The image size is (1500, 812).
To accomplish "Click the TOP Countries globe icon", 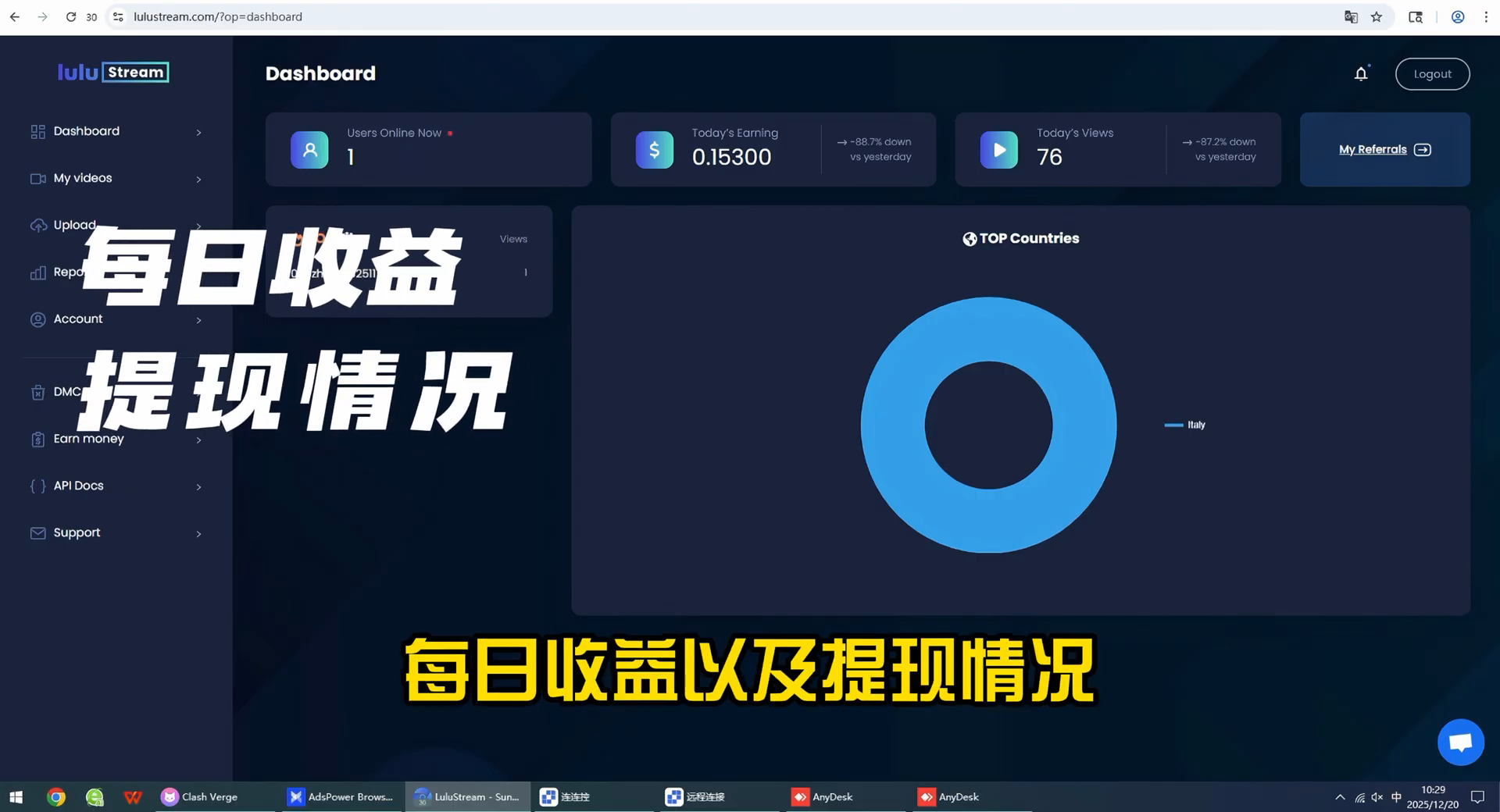I will point(970,239).
